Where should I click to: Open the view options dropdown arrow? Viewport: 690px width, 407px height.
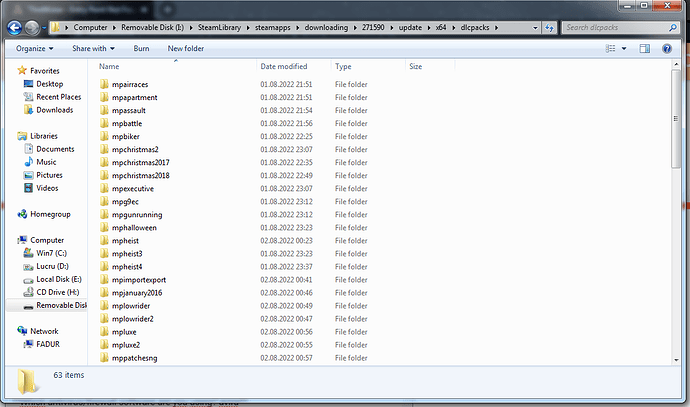(624, 48)
